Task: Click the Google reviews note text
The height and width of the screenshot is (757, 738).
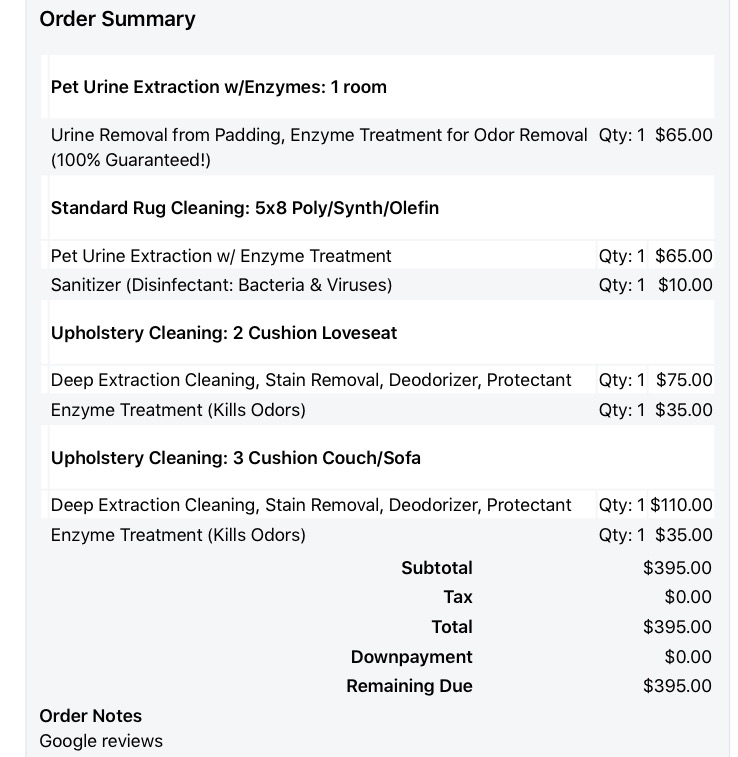Action: [x=101, y=741]
